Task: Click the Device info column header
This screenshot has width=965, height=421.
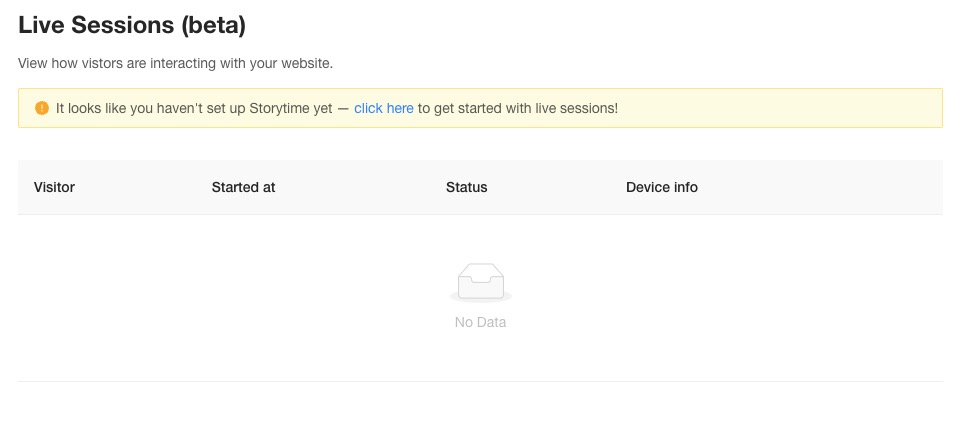Action: (x=661, y=187)
